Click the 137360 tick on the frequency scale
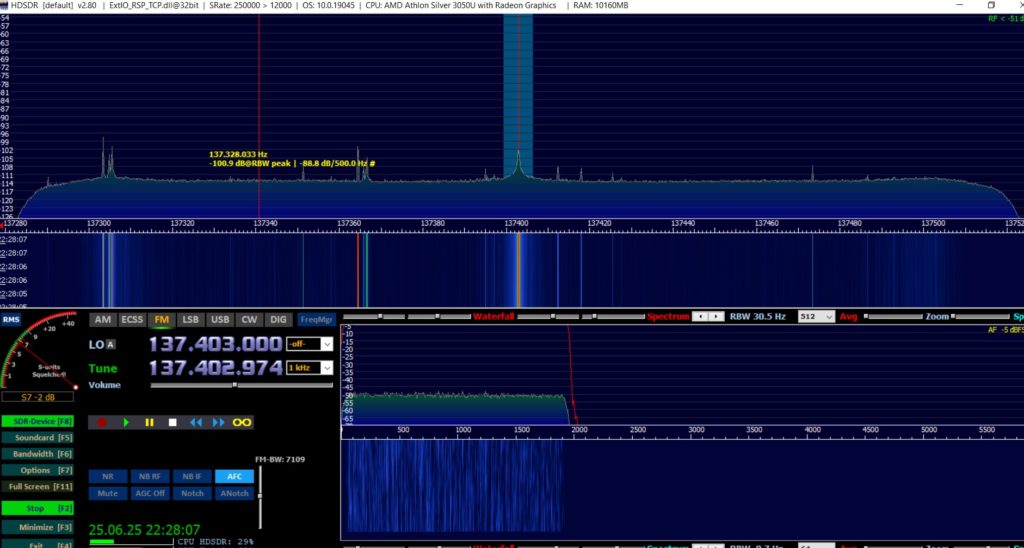 click(349, 223)
